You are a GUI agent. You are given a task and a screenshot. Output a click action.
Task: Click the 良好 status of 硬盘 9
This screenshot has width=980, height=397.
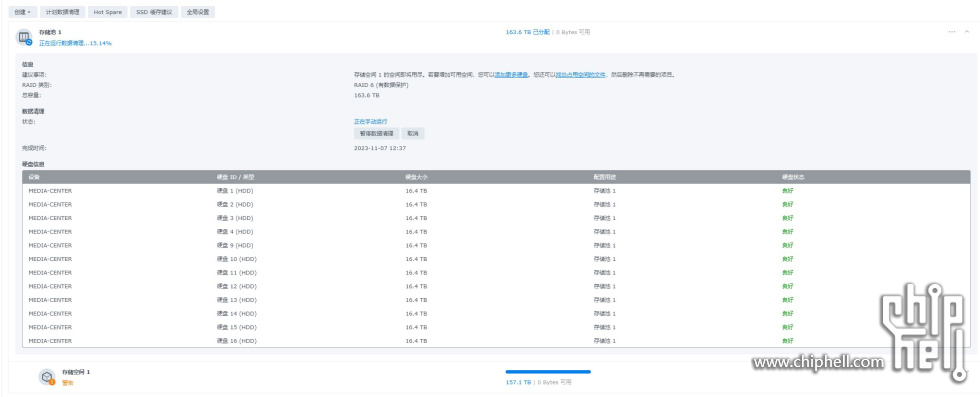787,245
